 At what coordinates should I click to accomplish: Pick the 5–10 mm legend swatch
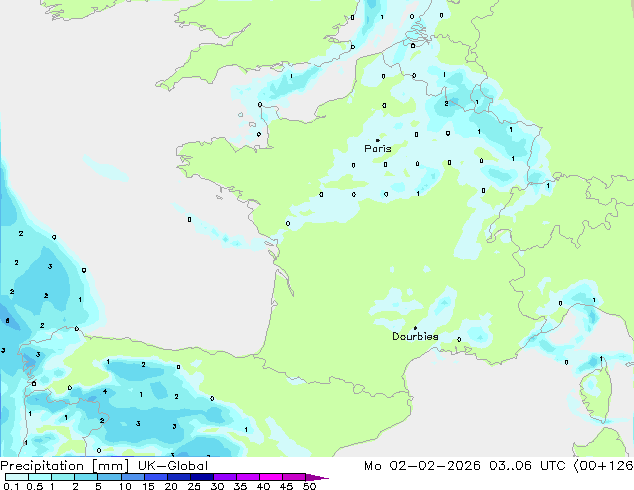pyautogui.click(x=109, y=477)
